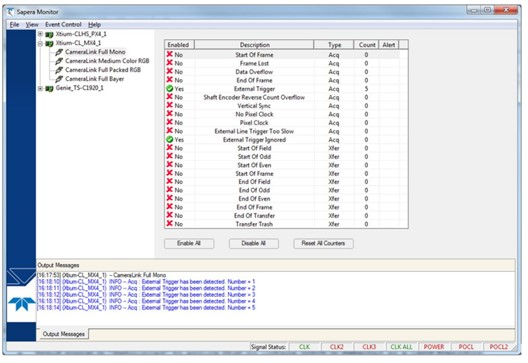Click the Xtium-CL_MX4_1 board icon
Screen dimensions: 528x363
point(49,43)
